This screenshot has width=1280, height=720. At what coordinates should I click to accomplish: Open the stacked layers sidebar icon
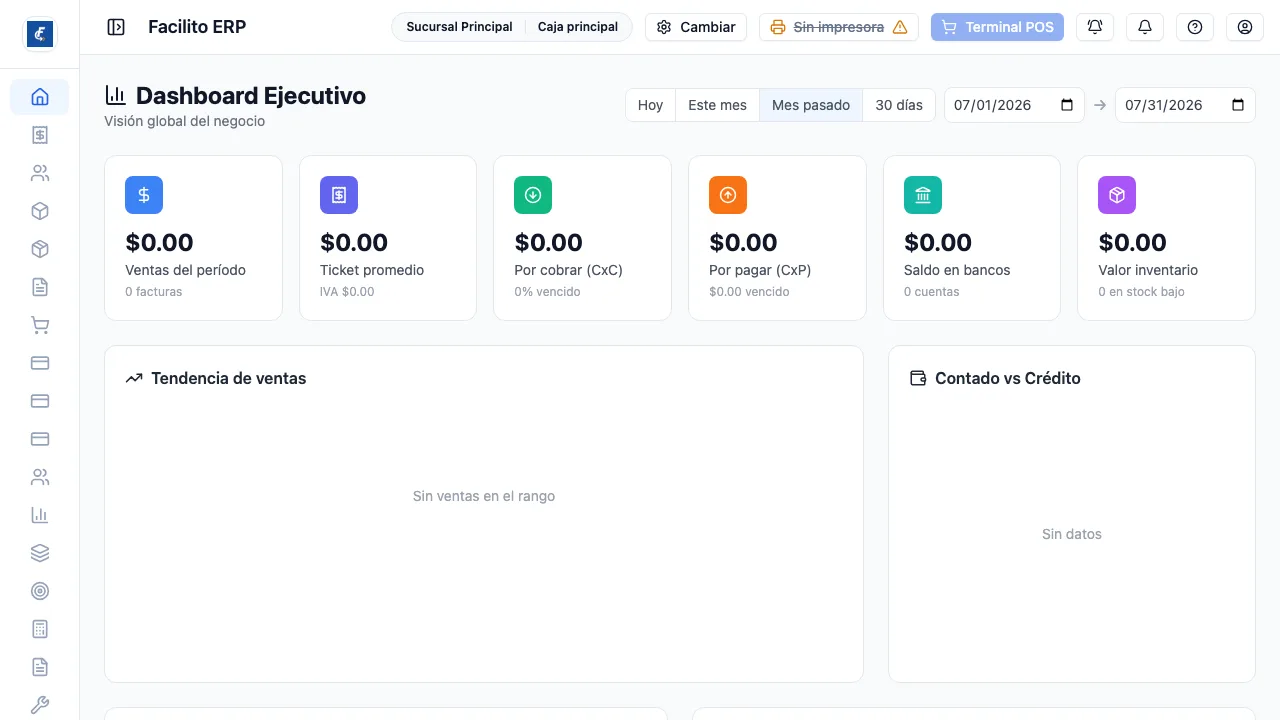(x=40, y=553)
